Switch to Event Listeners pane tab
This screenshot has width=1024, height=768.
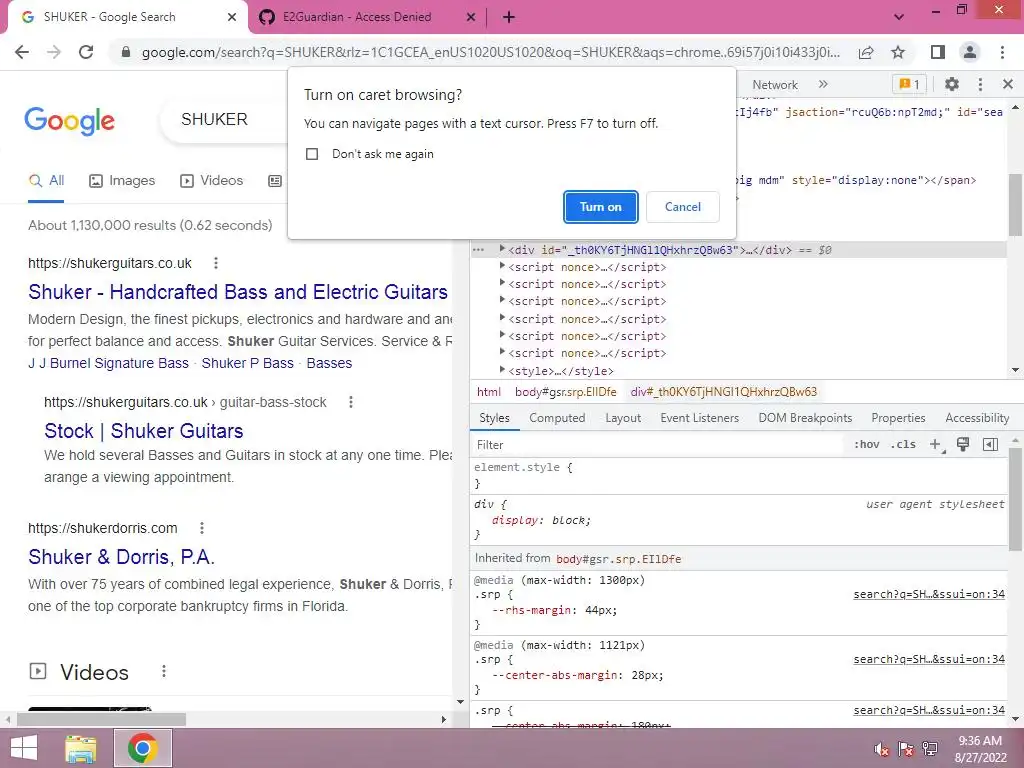click(699, 418)
